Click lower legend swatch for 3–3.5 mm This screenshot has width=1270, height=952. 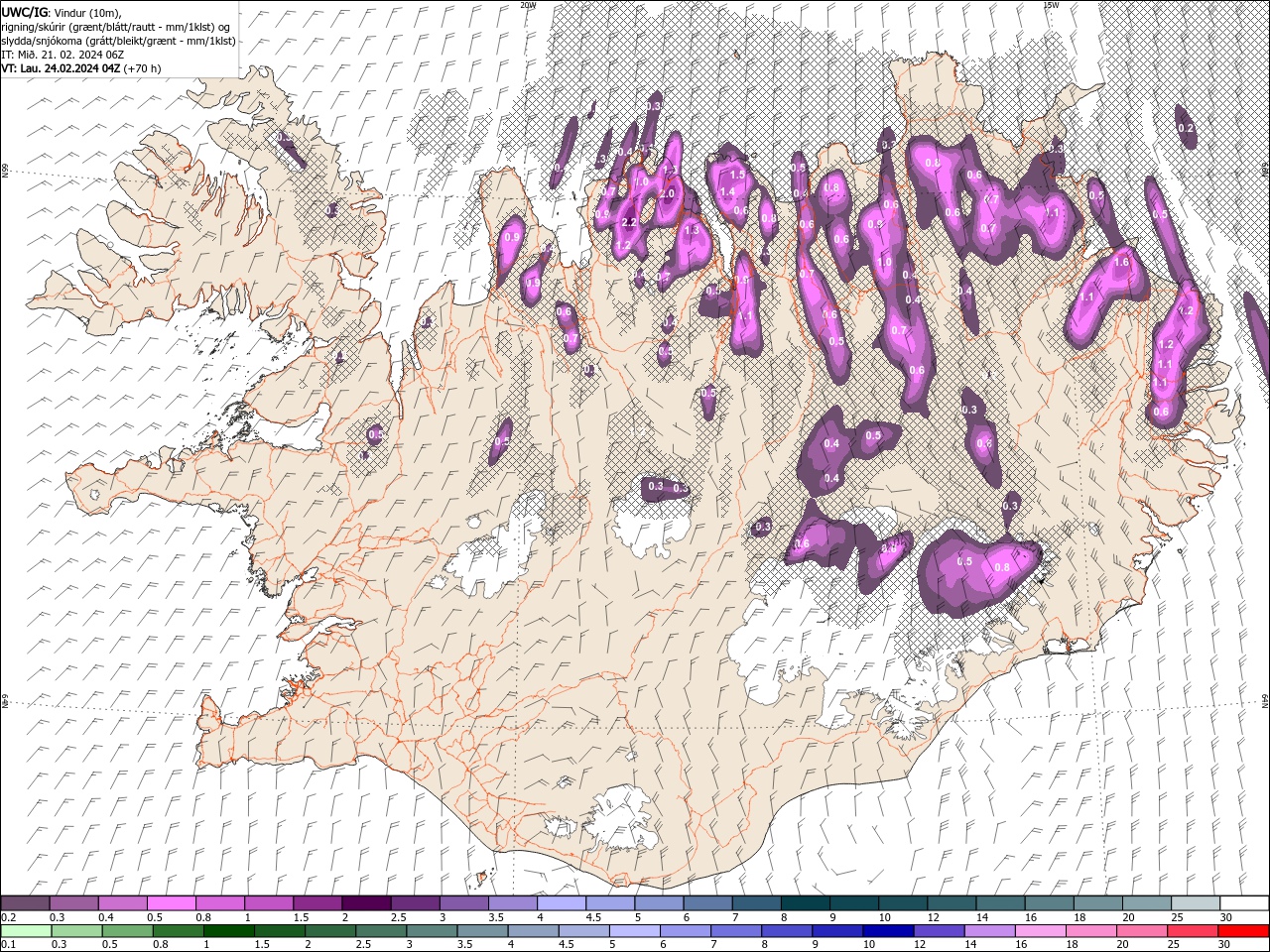pos(431,931)
